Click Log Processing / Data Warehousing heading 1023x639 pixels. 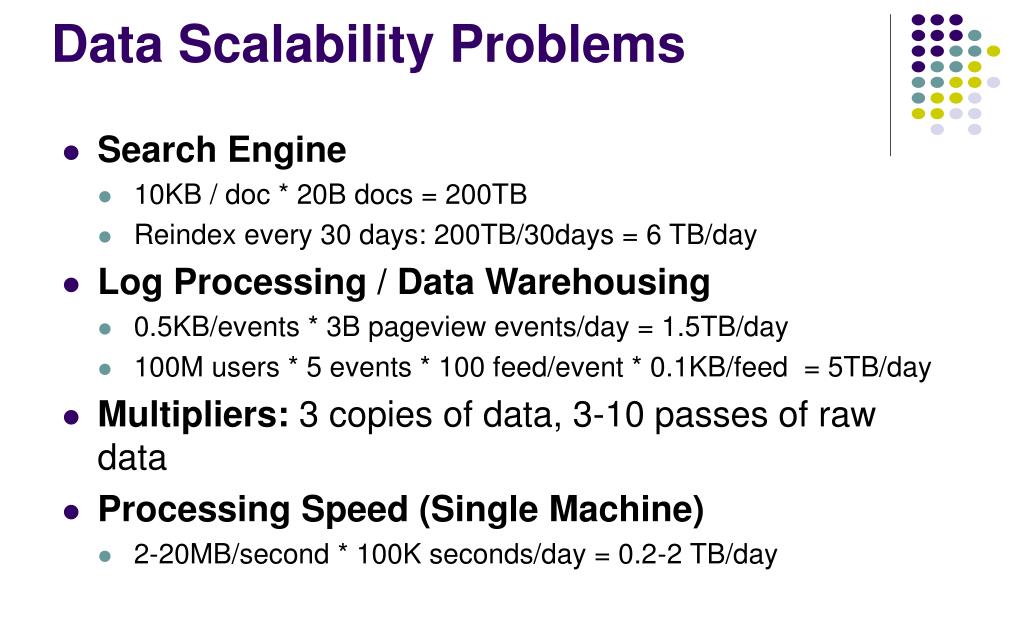[x=404, y=283]
